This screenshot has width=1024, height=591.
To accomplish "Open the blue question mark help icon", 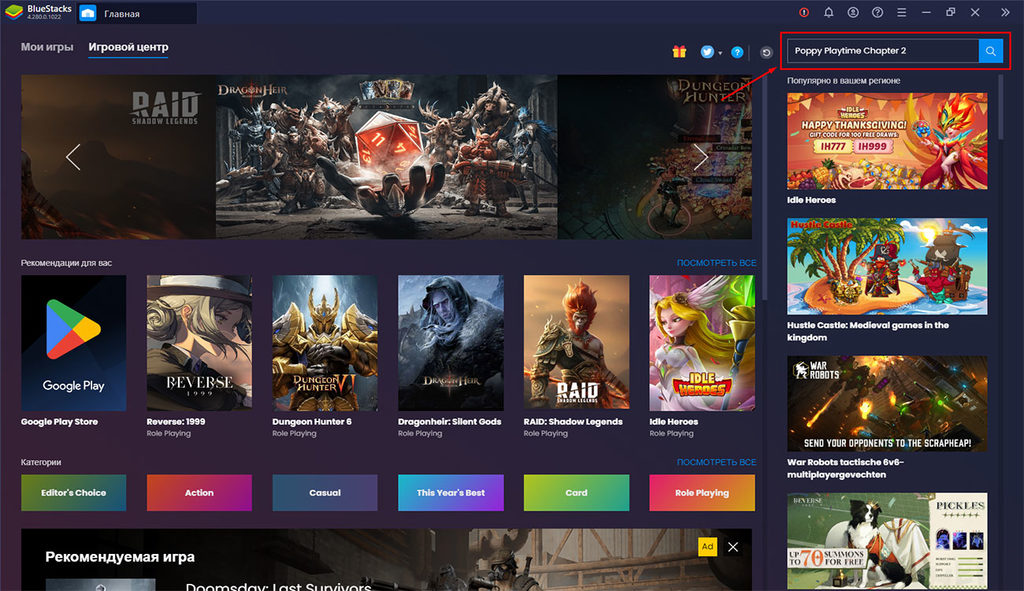I will coord(737,52).
